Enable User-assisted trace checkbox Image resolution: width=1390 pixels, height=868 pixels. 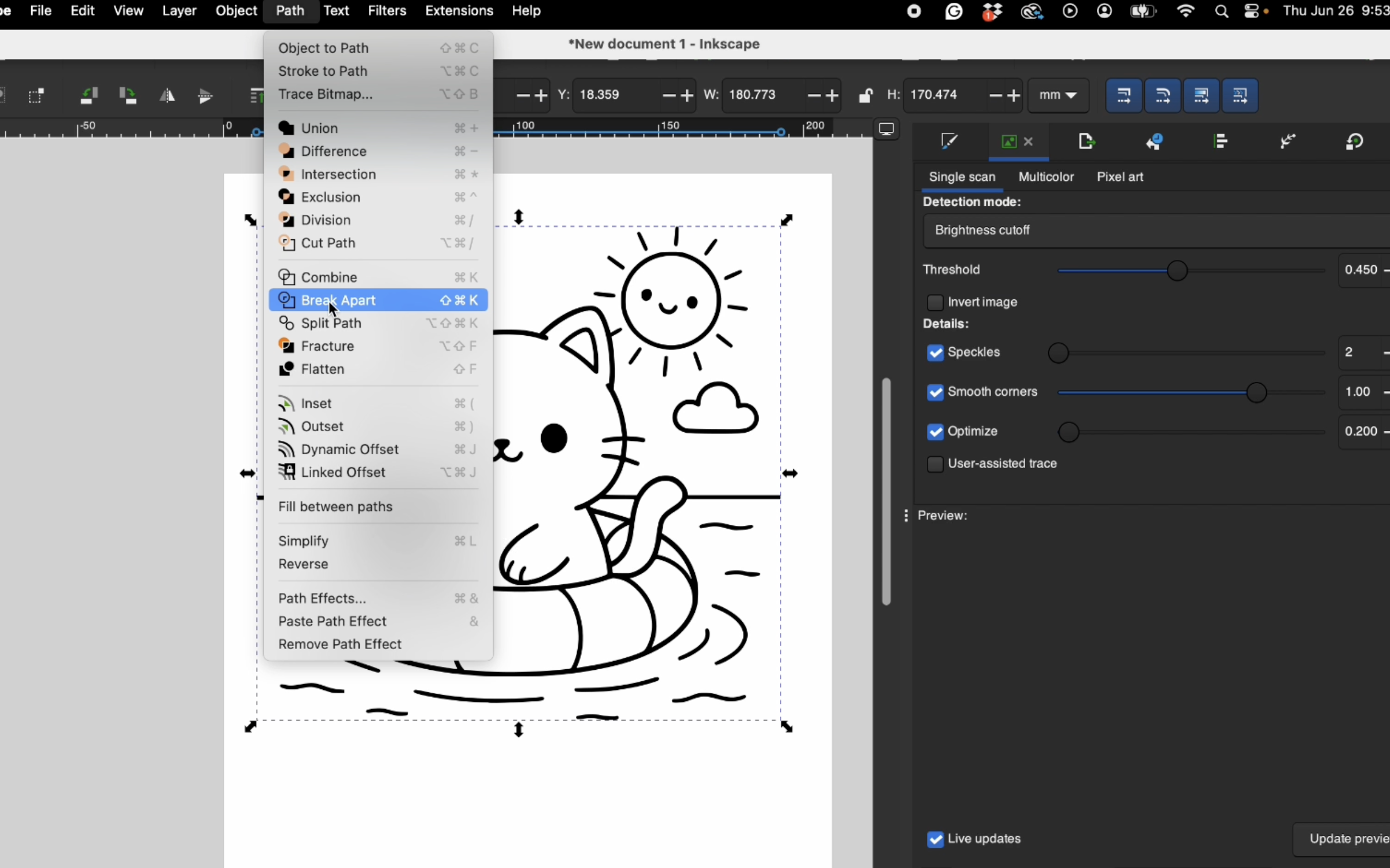coord(935,464)
